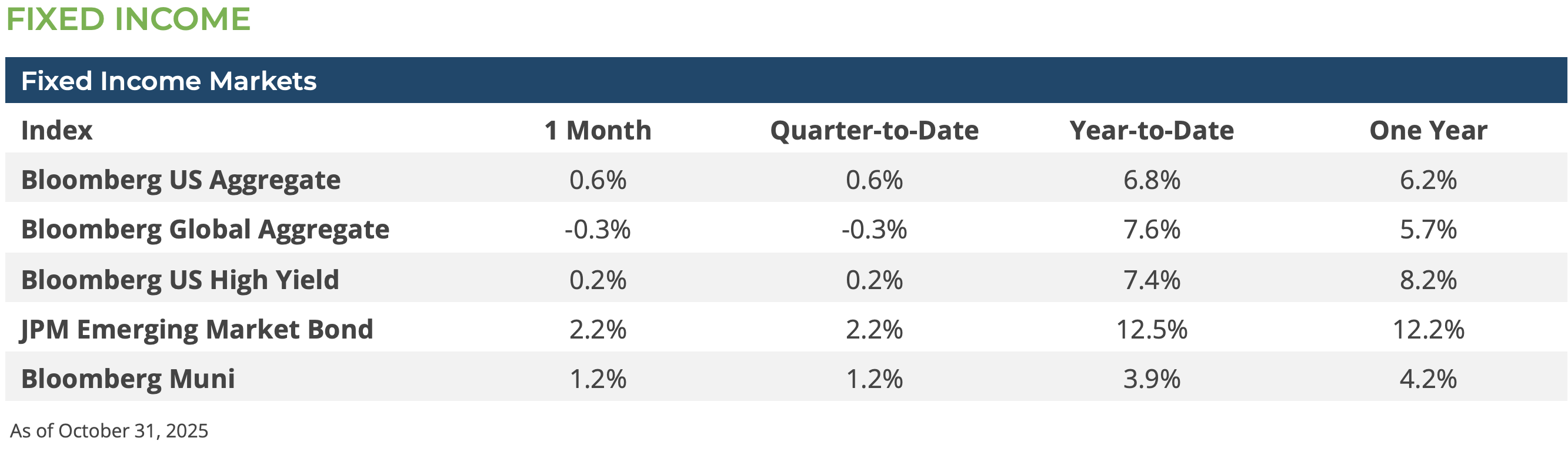Click the As of October 31, 2025 footnote
Image resolution: width=1568 pixels, height=451 pixels.
[109, 431]
